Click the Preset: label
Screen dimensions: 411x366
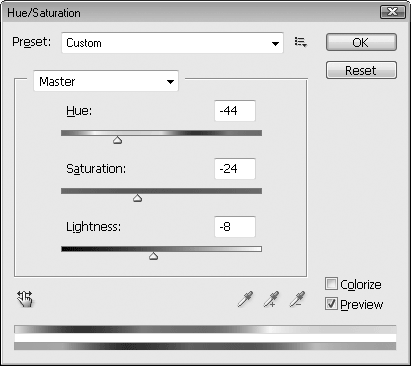(x=32, y=42)
